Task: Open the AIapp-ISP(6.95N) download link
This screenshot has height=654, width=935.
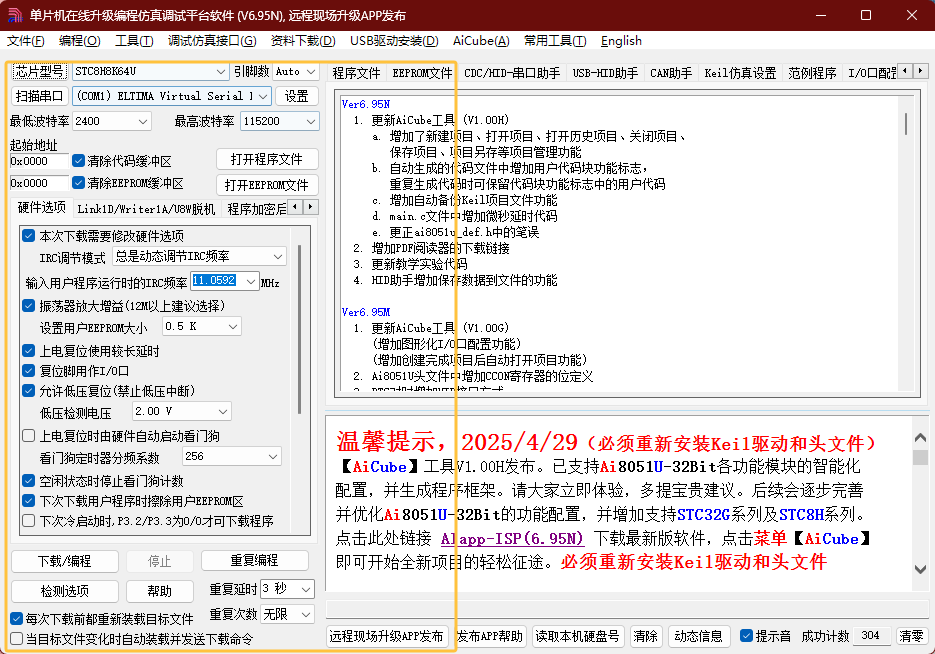Action: pyautogui.click(x=512, y=538)
